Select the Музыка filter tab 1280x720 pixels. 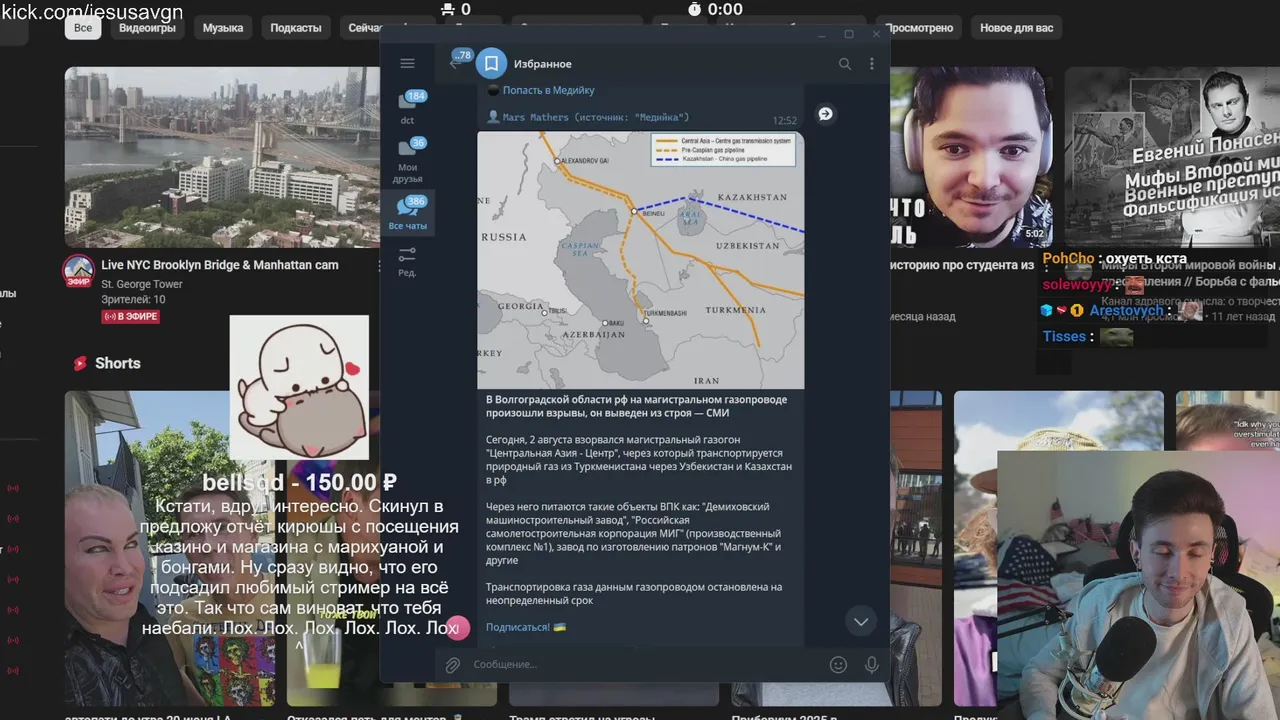223,28
